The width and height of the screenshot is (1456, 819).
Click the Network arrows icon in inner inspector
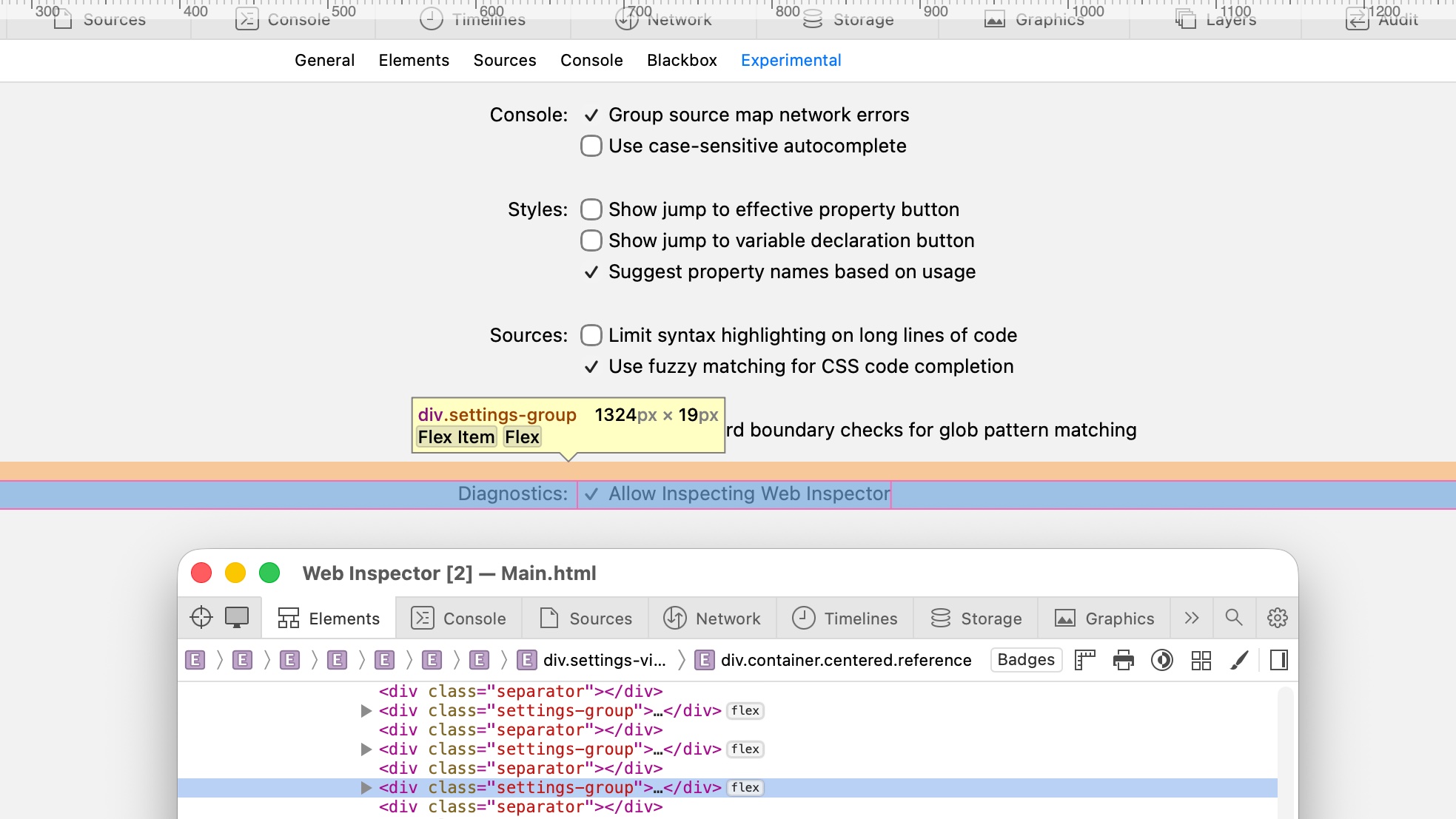pyautogui.click(x=675, y=618)
